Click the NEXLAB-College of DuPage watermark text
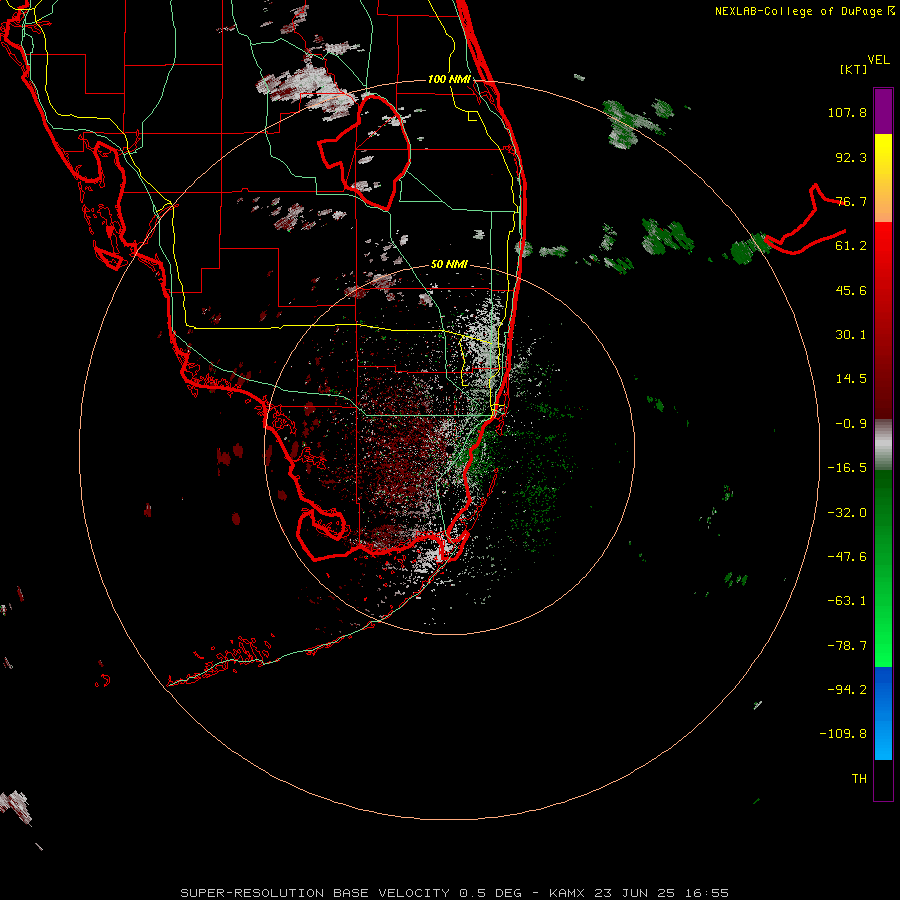Viewport: 900px width, 900px height. [804, 11]
